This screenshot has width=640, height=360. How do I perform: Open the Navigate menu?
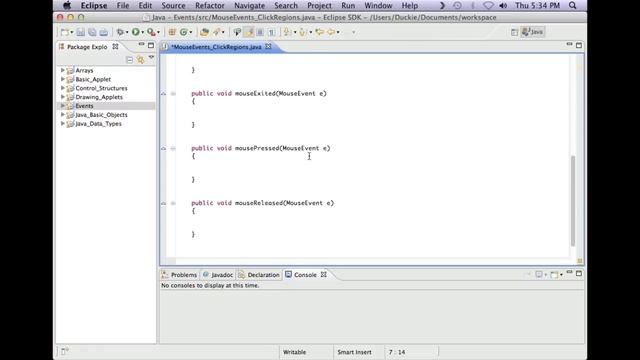click(249, 6)
